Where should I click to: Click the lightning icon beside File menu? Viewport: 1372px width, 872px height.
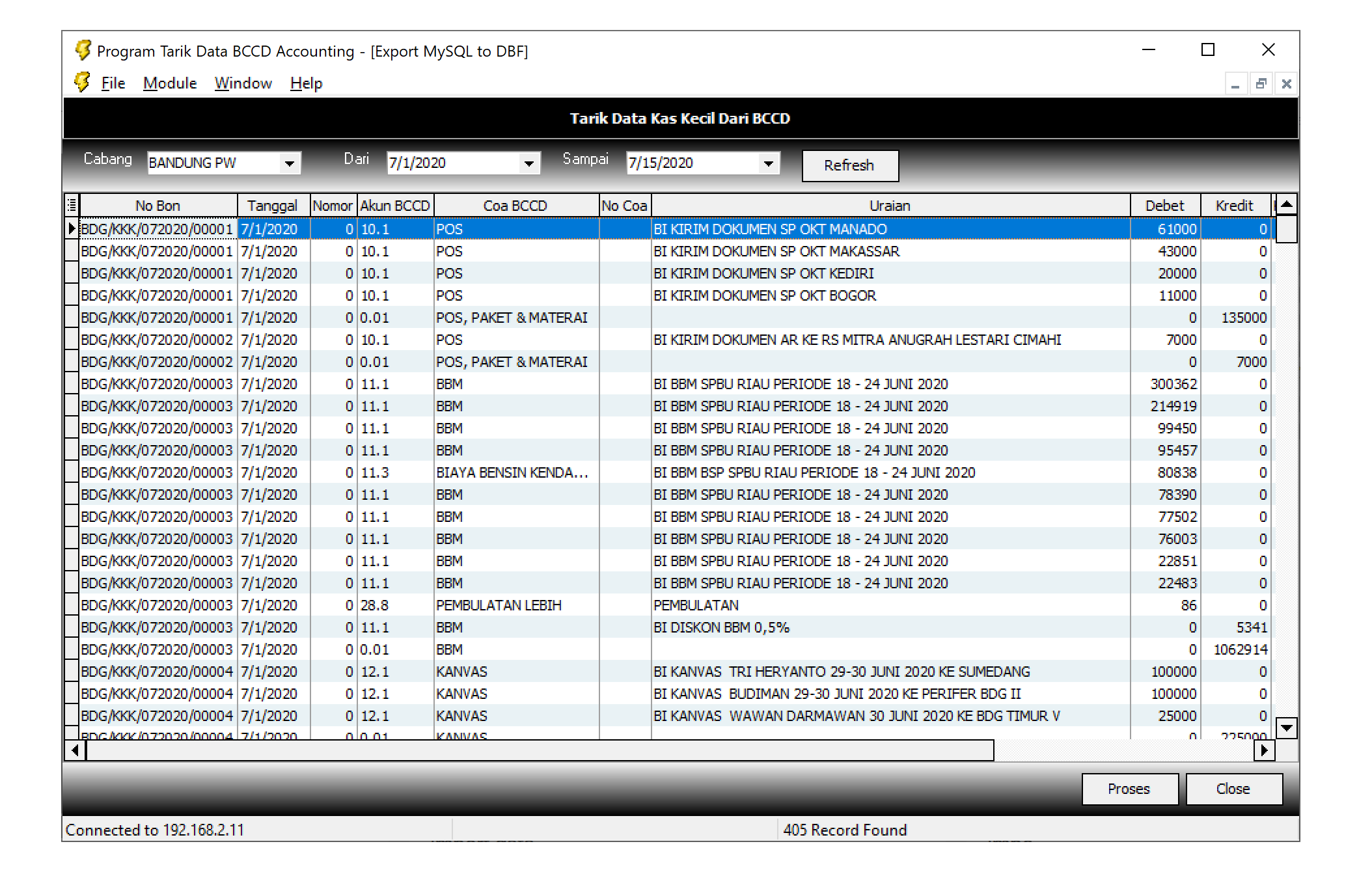pos(82,82)
